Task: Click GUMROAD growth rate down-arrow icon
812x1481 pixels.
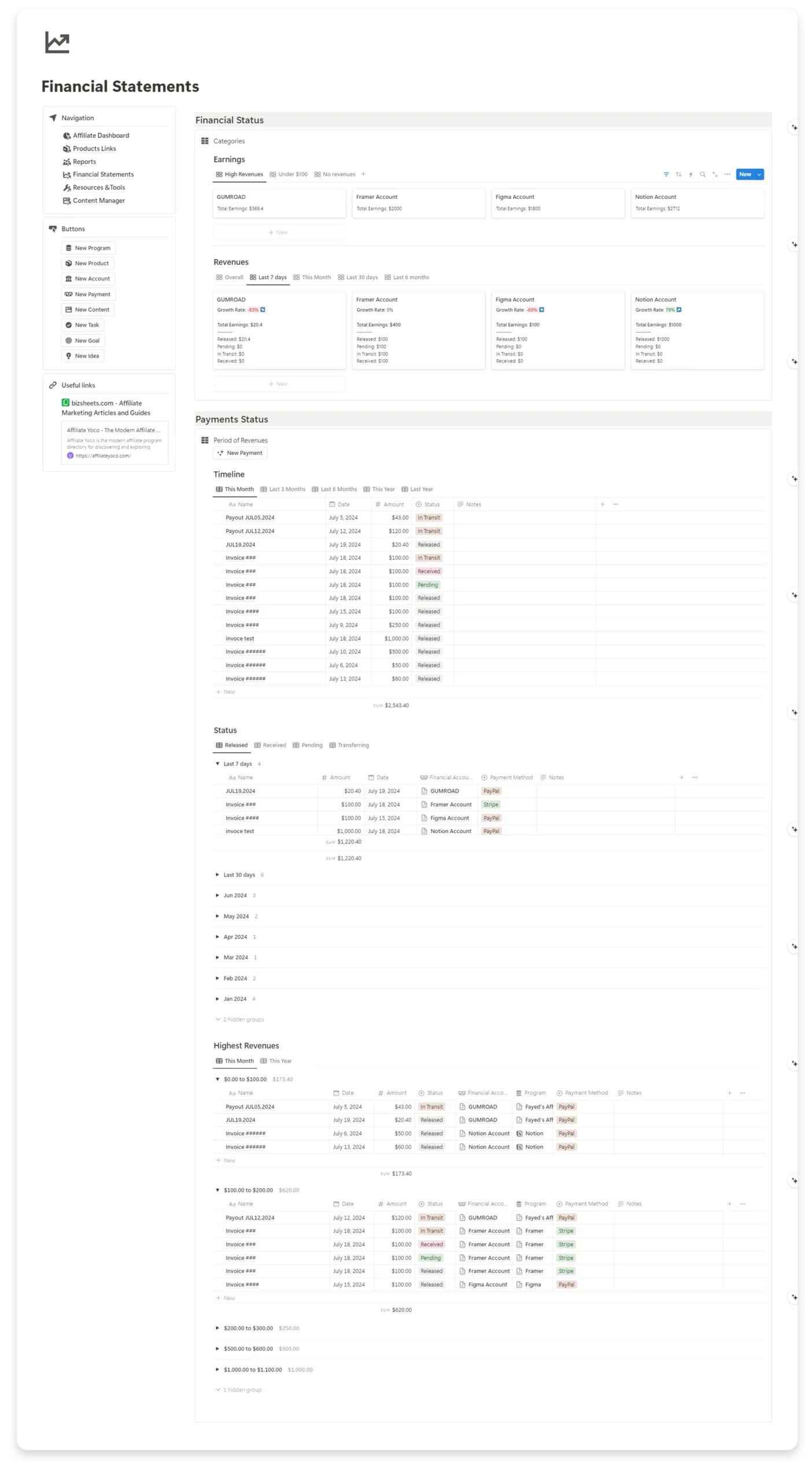Action: point(263,310)
